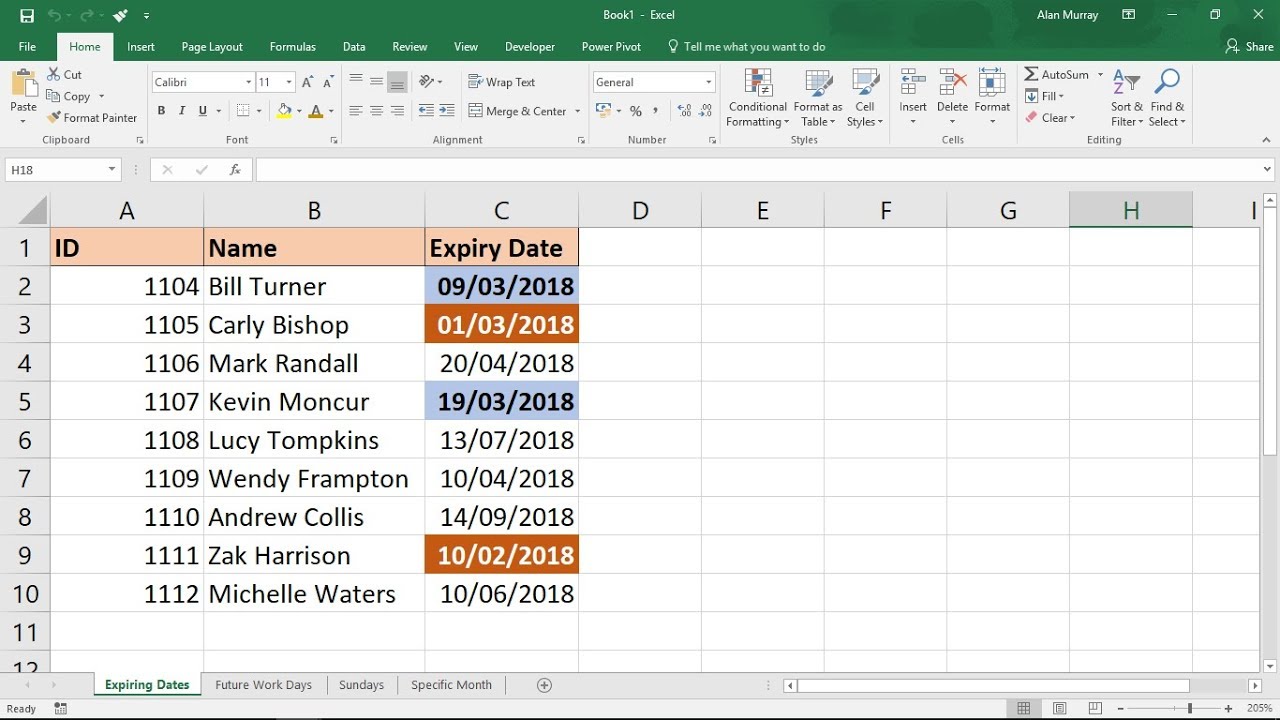Apply Comma Style format
This screenshot has height=720, width=1280.
click(x=655, y=111)
